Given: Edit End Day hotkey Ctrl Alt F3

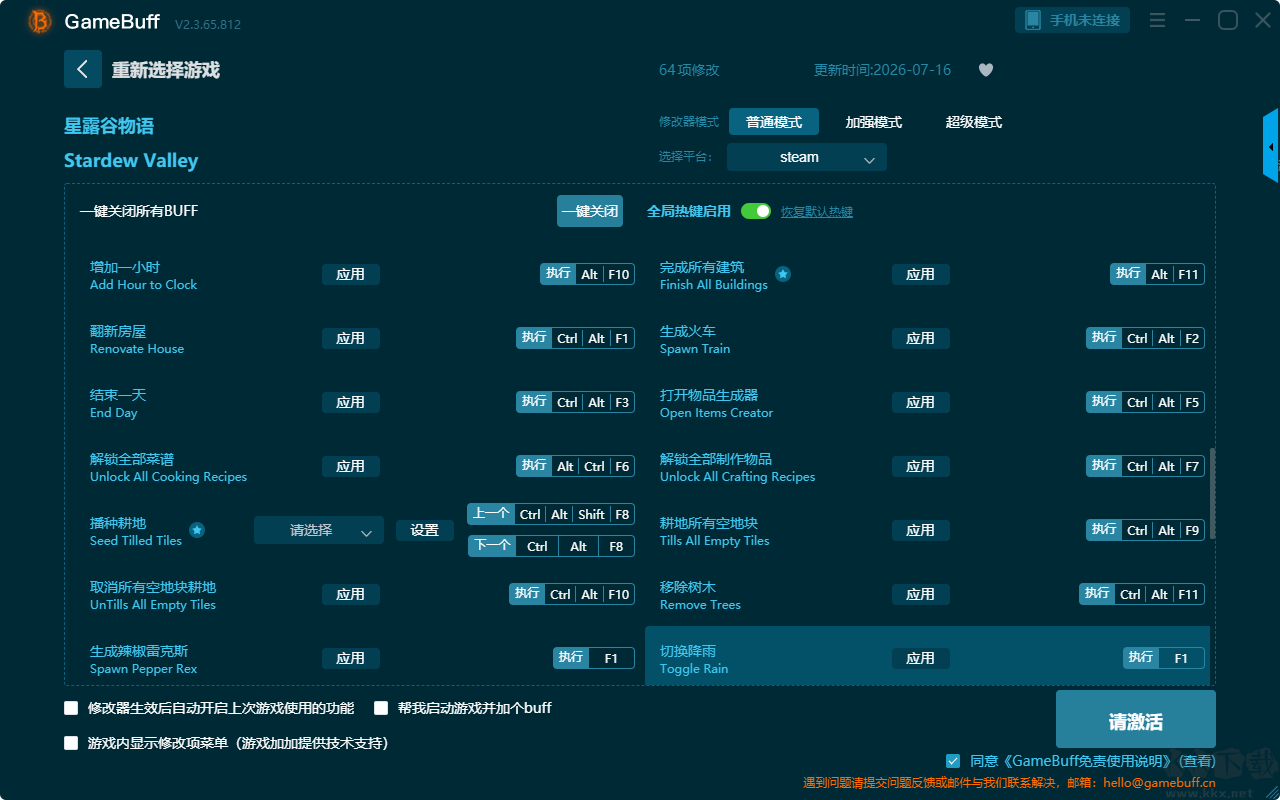Looking at the screenshot, I should coord(576,402).
